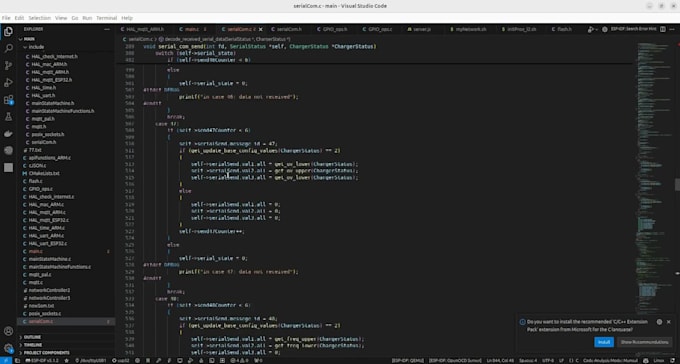Open the Extensions view
The image size is (680, 364).
tap(8, 100)
